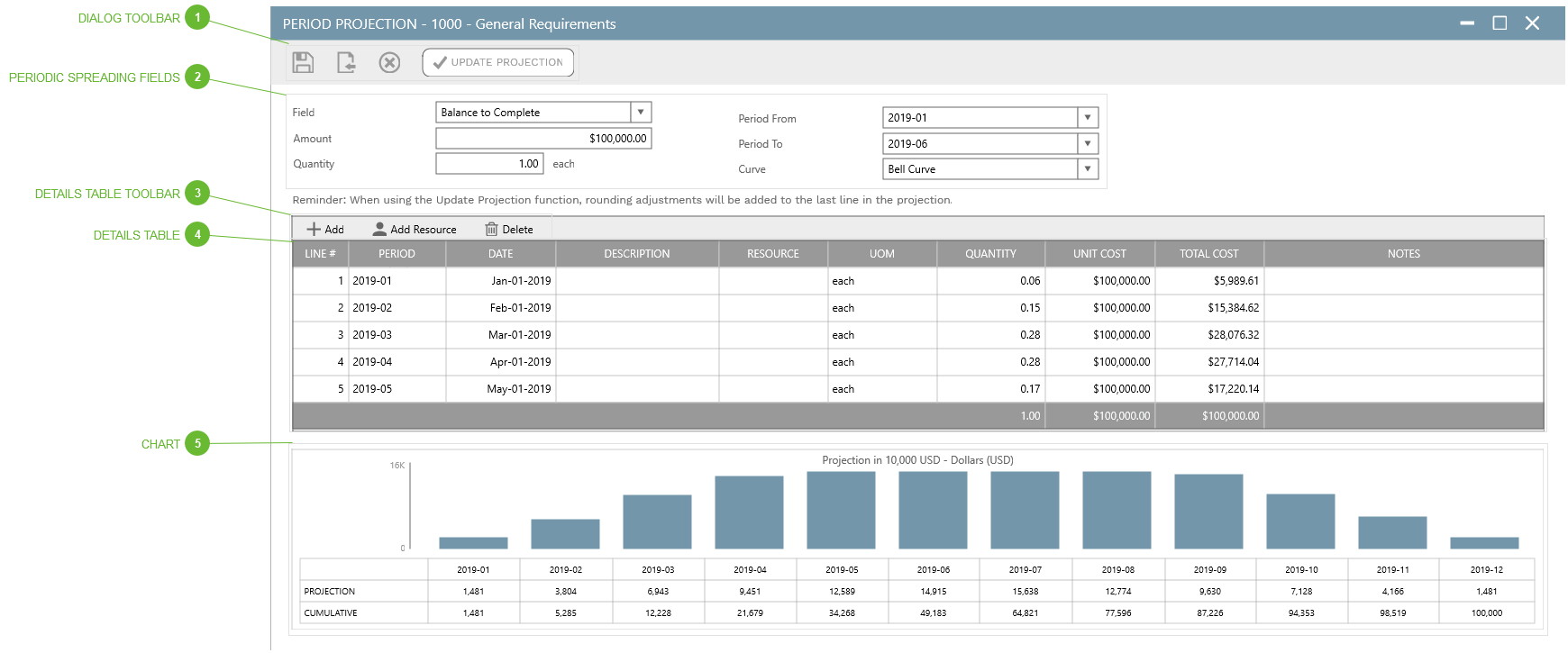Click the Period column header
1568x653 pixels.
(397, 254)
